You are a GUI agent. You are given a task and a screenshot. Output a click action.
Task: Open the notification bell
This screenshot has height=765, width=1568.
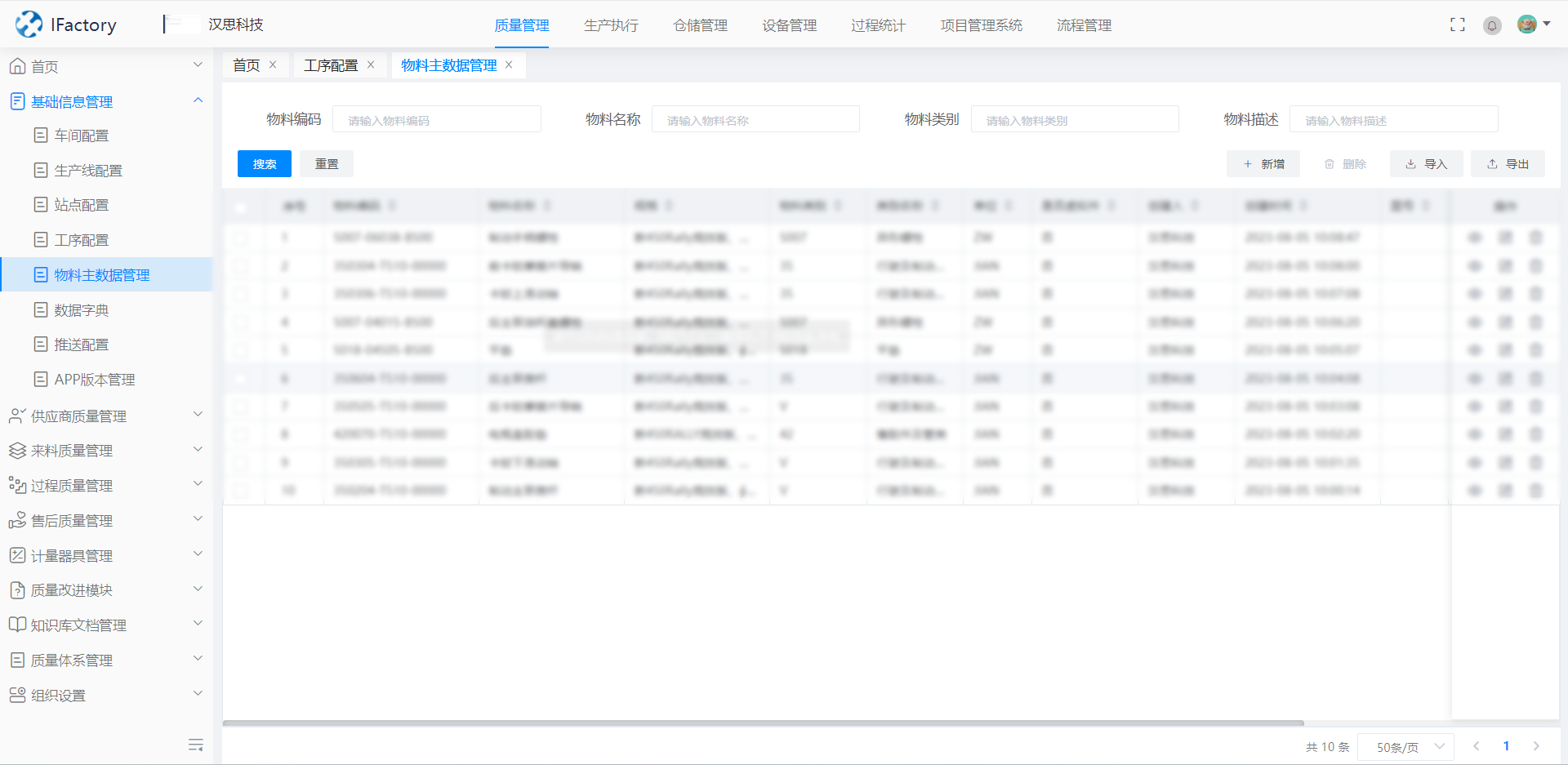click(x=1492, y=26)
